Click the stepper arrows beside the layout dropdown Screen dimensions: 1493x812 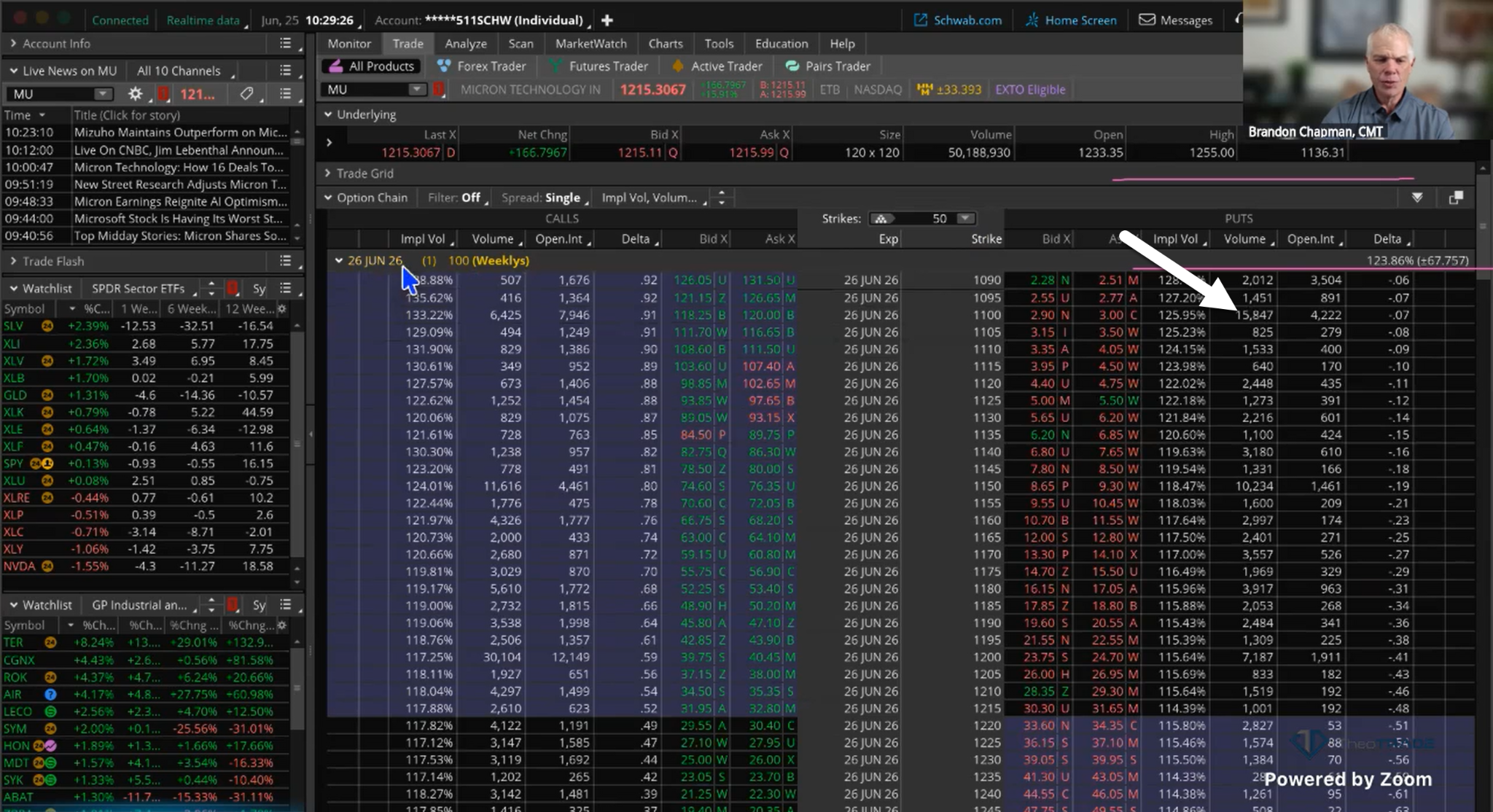[722, 198]
